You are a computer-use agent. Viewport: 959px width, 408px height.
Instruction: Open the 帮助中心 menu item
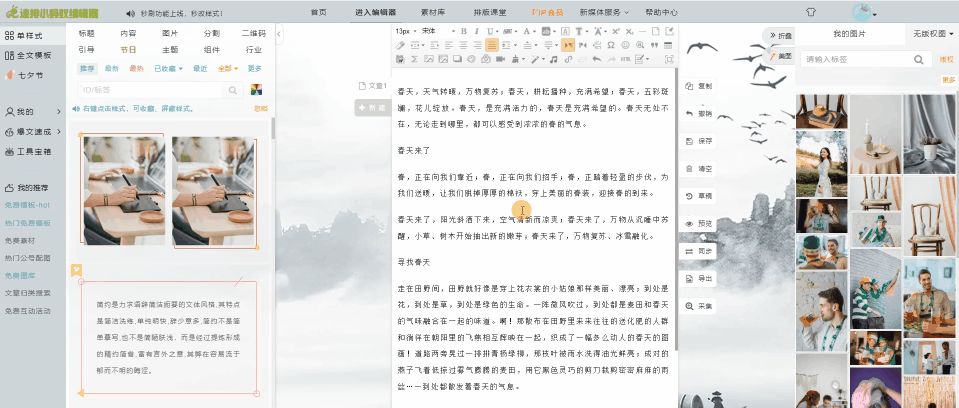(661, 12)
